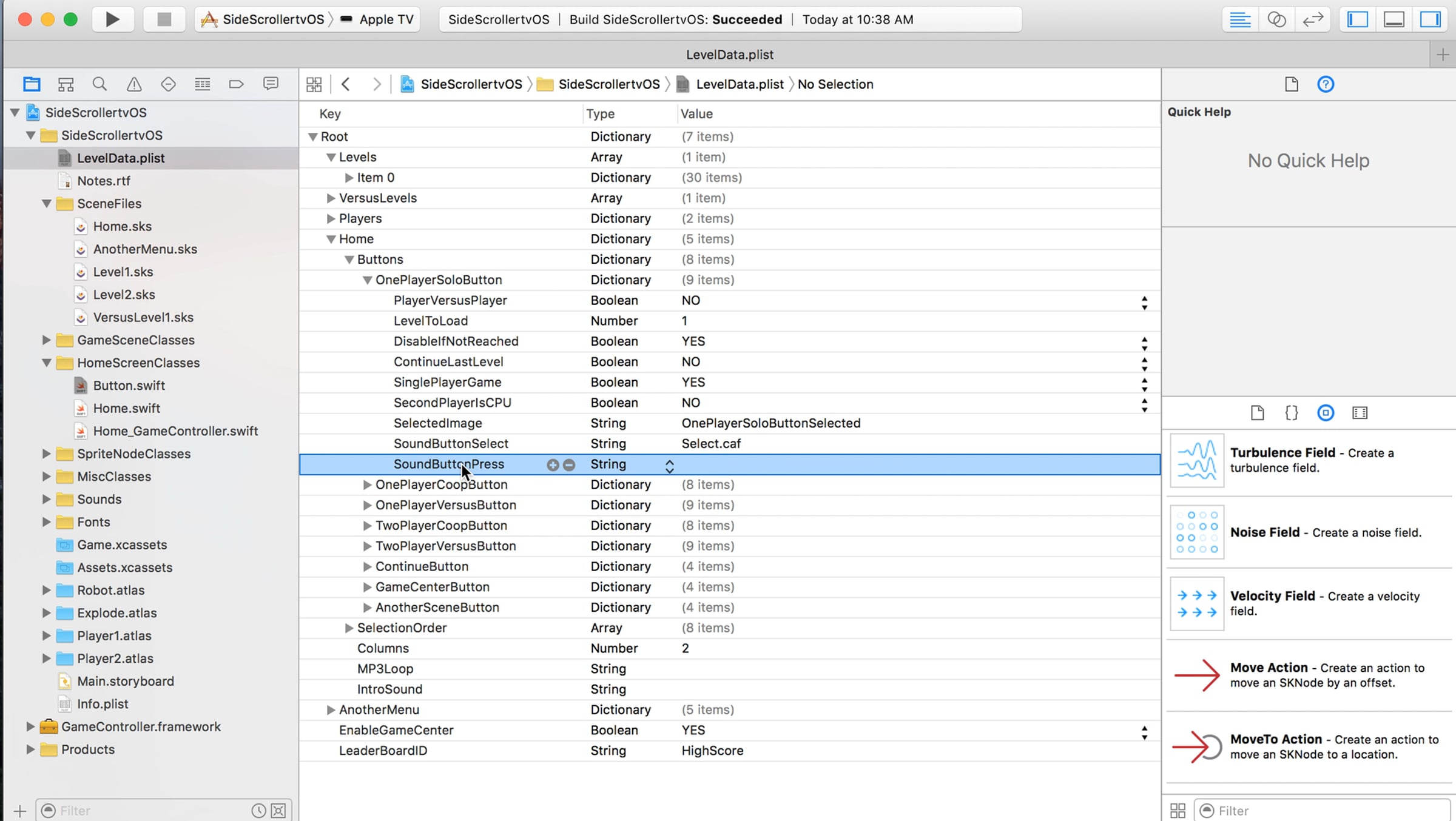Image resolution: width=1456 pixels, height=821 pixels.
Task: Switch library to icon grid view
Action: (x=1178, y=811)
